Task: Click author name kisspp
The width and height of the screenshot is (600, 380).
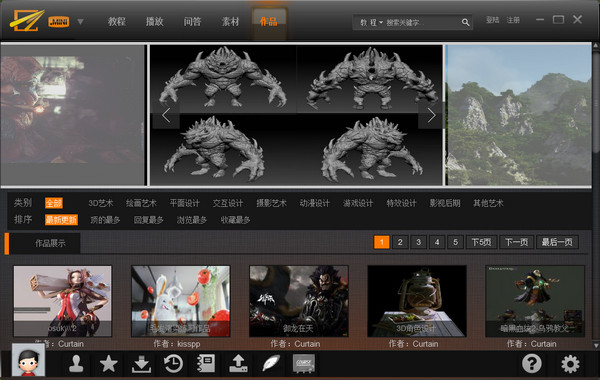Action: click(x=188, y=344)
